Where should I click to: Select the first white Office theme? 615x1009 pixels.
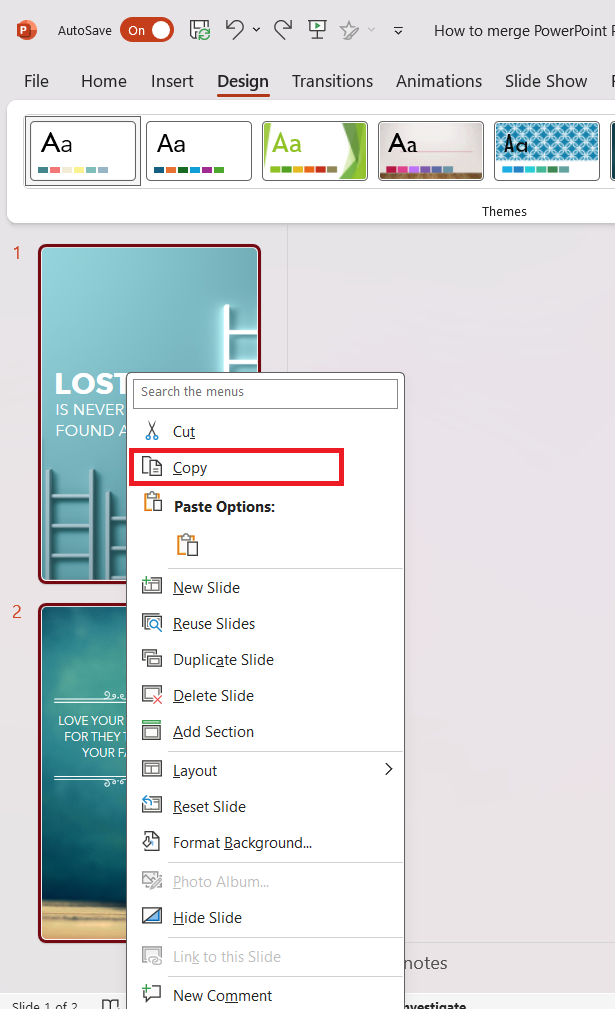pyautogui.click(x=83, y=151)
